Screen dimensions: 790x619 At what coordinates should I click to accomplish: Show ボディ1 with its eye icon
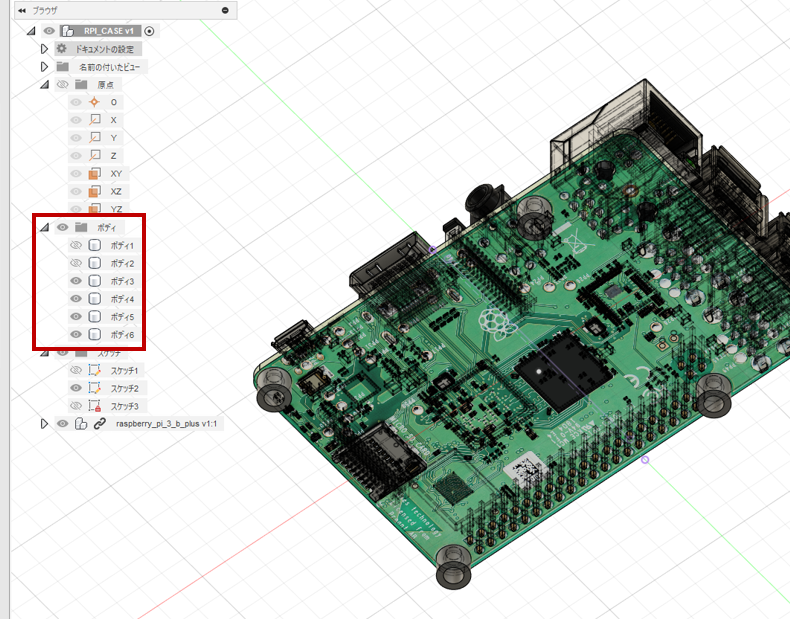click(x=76, y=245)
